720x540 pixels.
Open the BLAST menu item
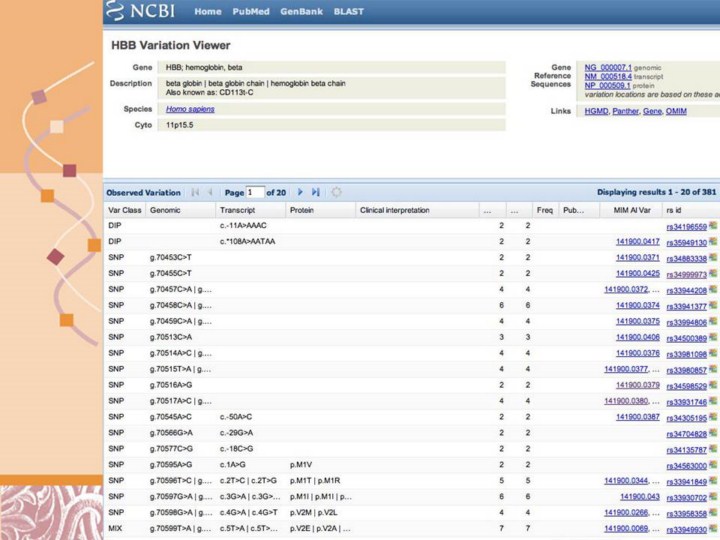pyautogui.click(x=349, y=12)
